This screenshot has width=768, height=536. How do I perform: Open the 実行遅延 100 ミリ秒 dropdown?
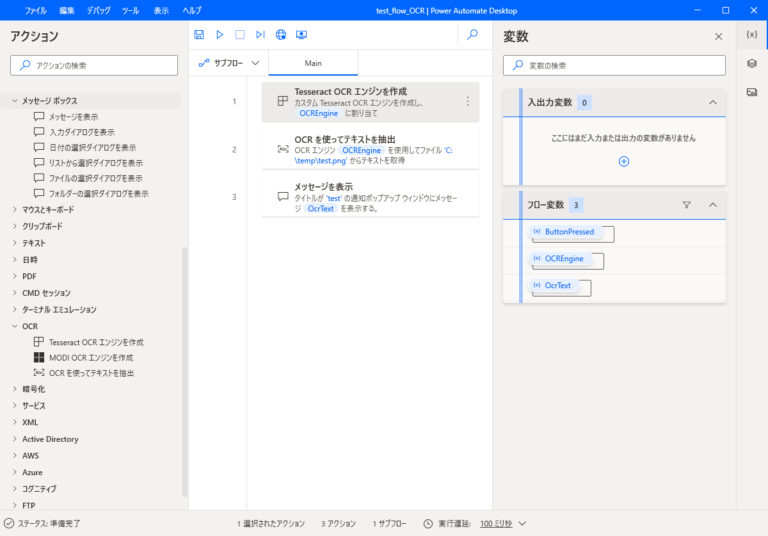(x=503, y=524)
